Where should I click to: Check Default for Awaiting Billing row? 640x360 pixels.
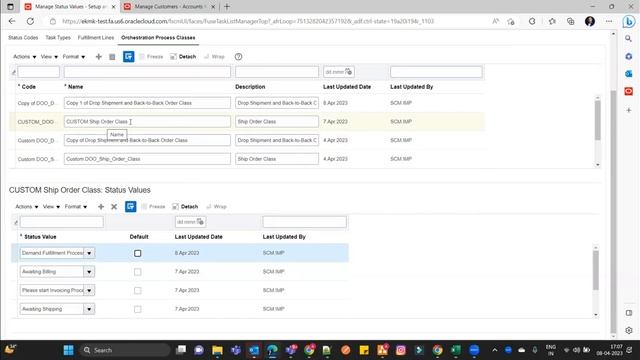coord(138,272)
